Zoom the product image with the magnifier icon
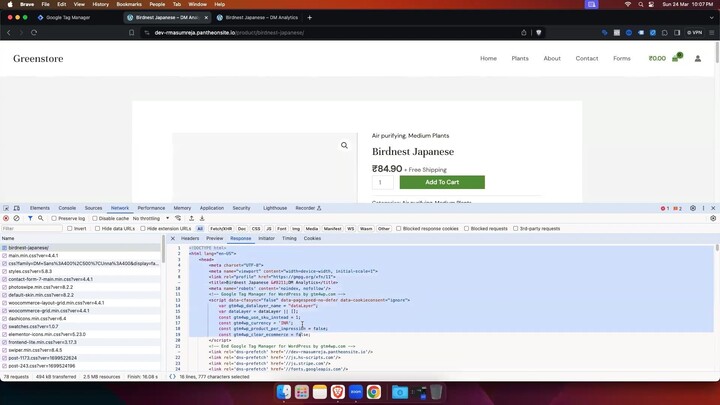720x405 pixels. (x=344, y=146)
